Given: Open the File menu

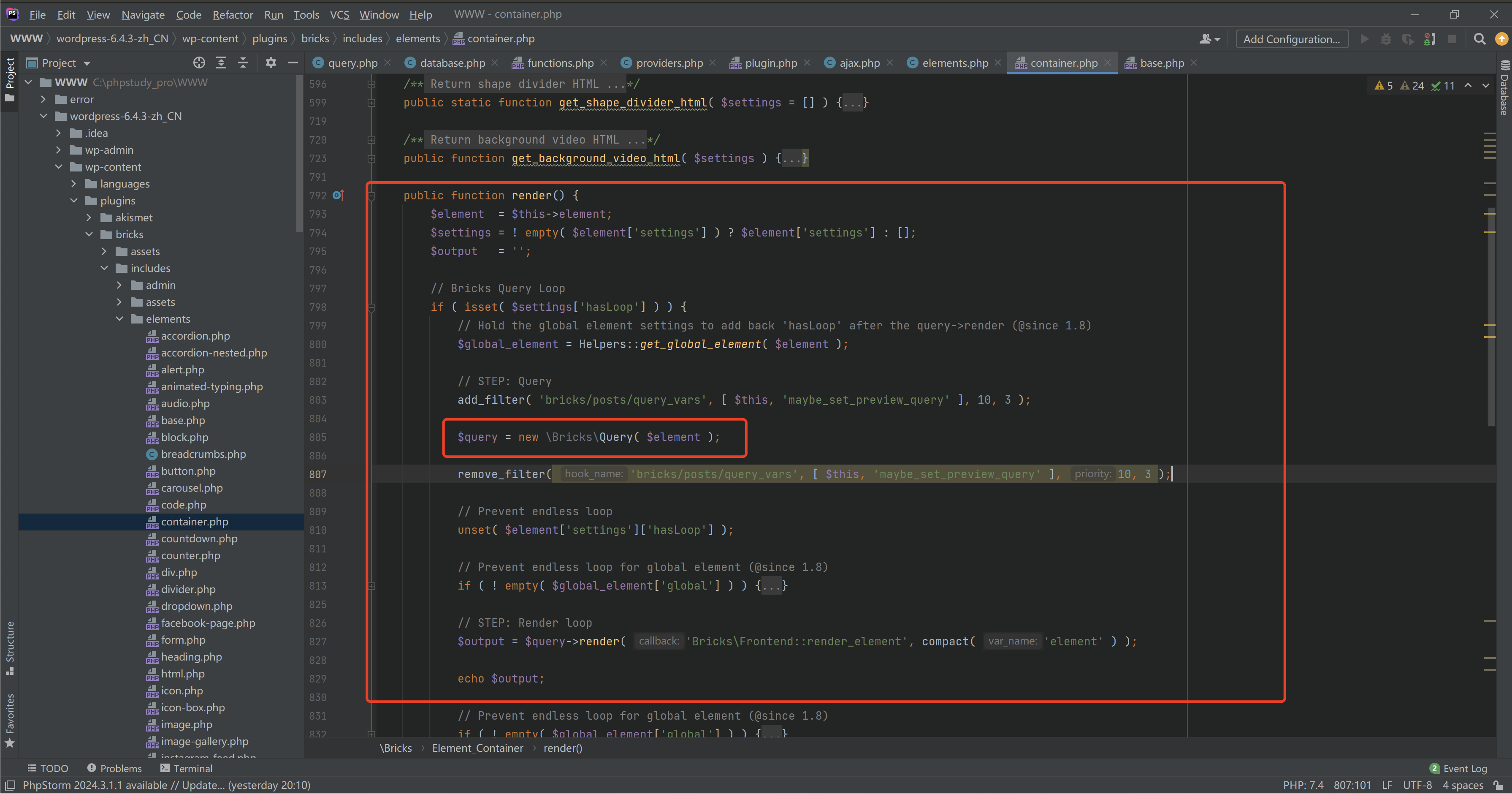Looking at the screenshot, I should [38, 15].
